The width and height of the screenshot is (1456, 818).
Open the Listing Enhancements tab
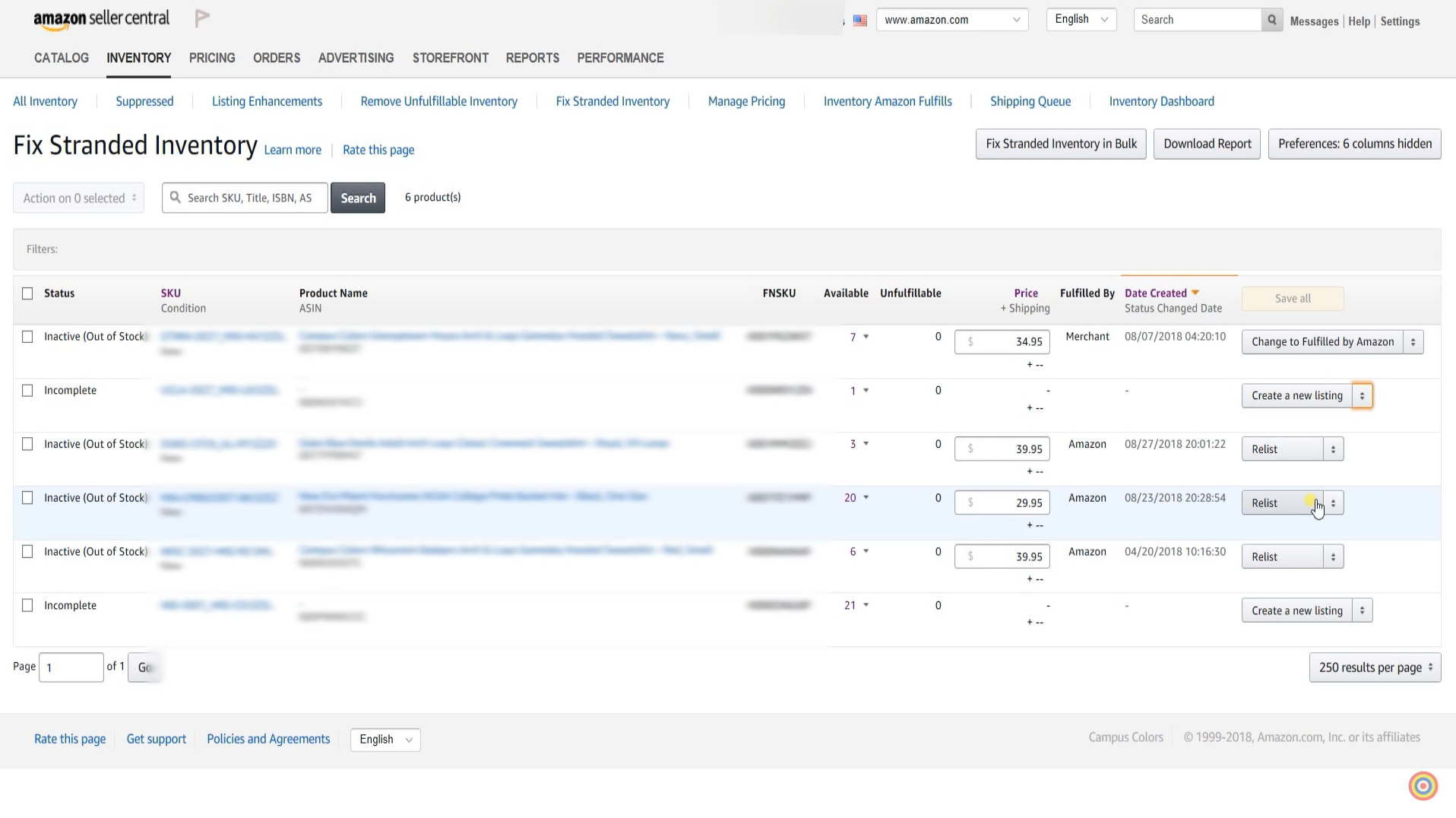point(267,101)
